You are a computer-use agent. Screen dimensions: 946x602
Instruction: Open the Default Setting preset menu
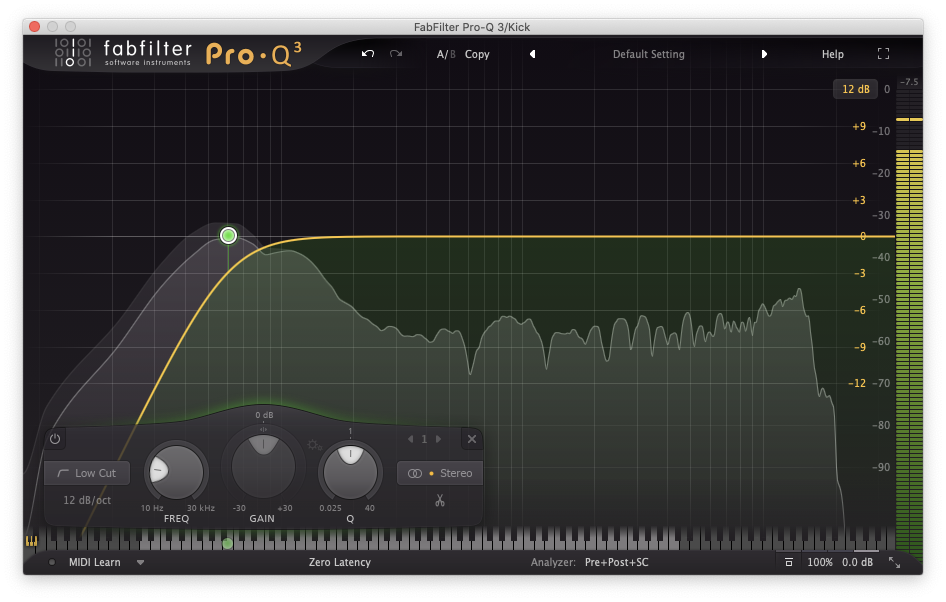(x=649, y=54)
